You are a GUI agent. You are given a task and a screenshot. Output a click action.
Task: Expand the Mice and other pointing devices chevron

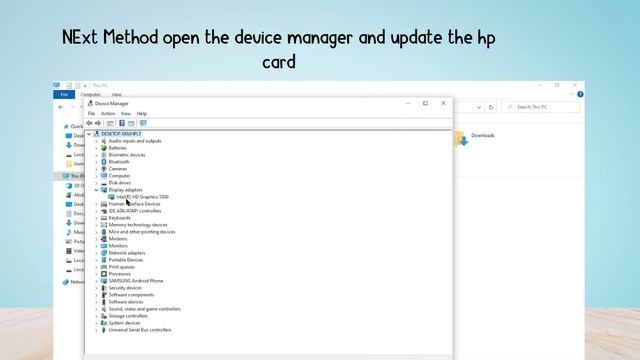click(97, 232)
